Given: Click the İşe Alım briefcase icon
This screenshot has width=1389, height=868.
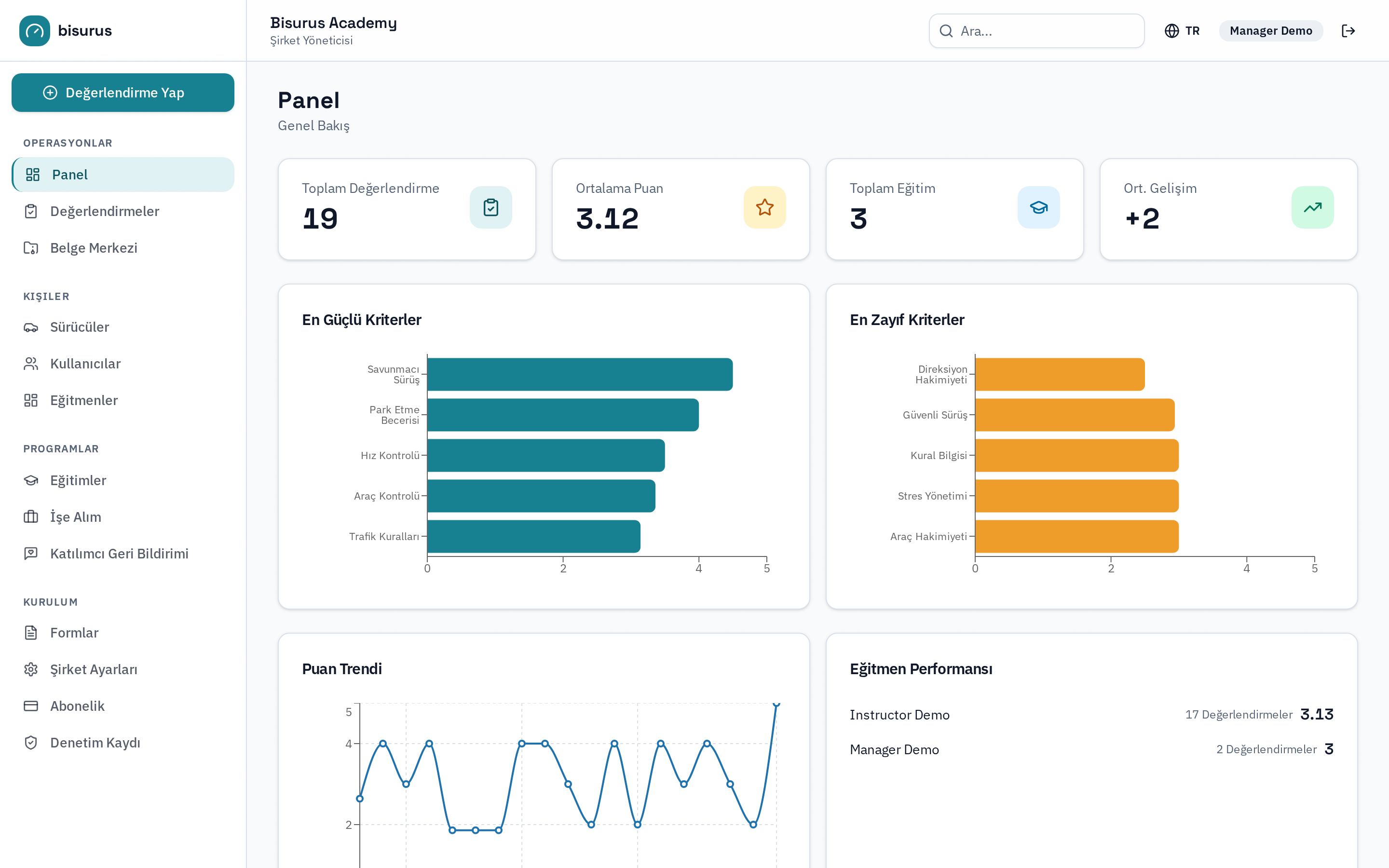Looking at the screenshot, I should [x=31, y=516].
